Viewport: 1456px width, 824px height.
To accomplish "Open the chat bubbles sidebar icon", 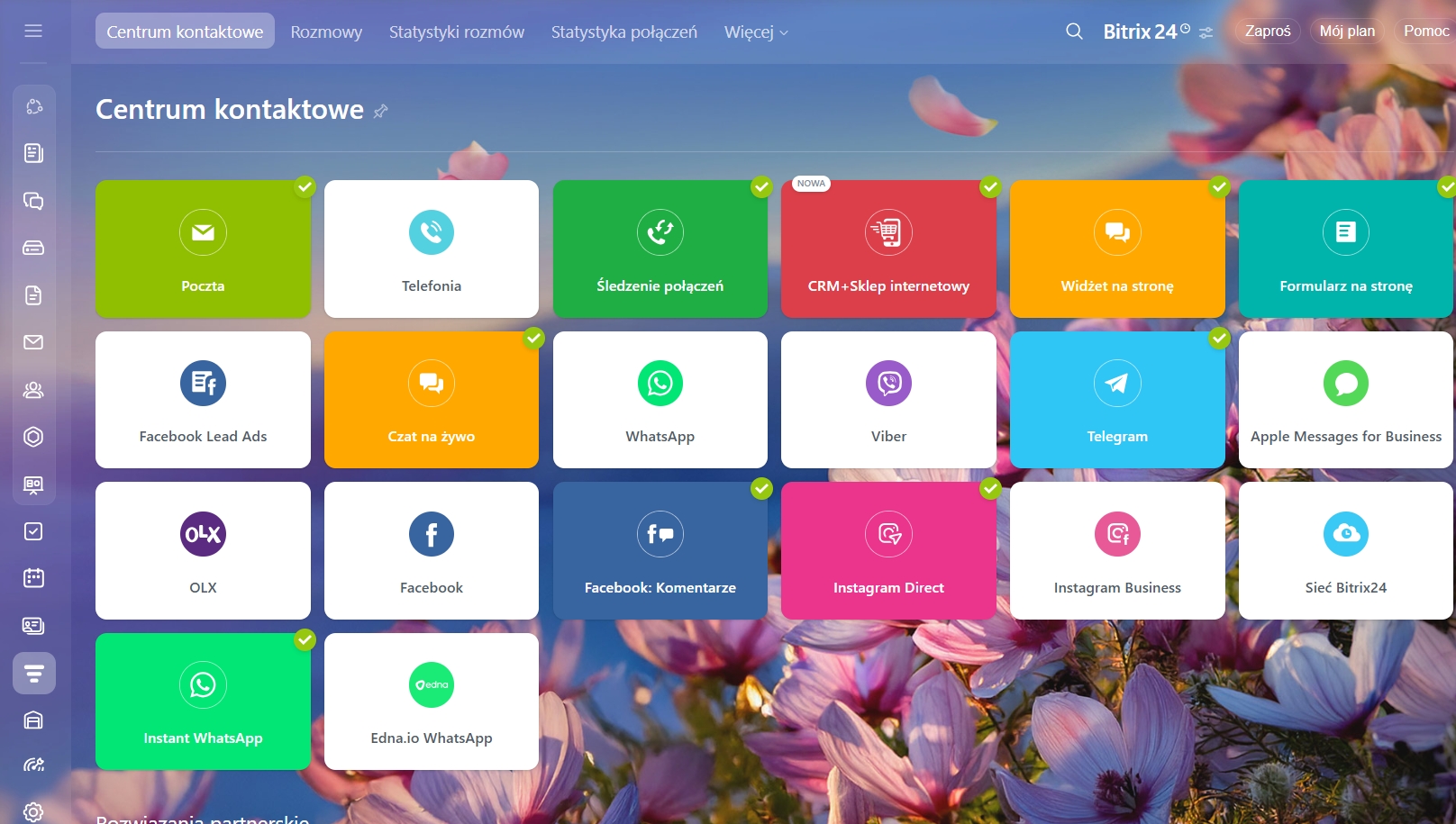I will tap(33, 201).
